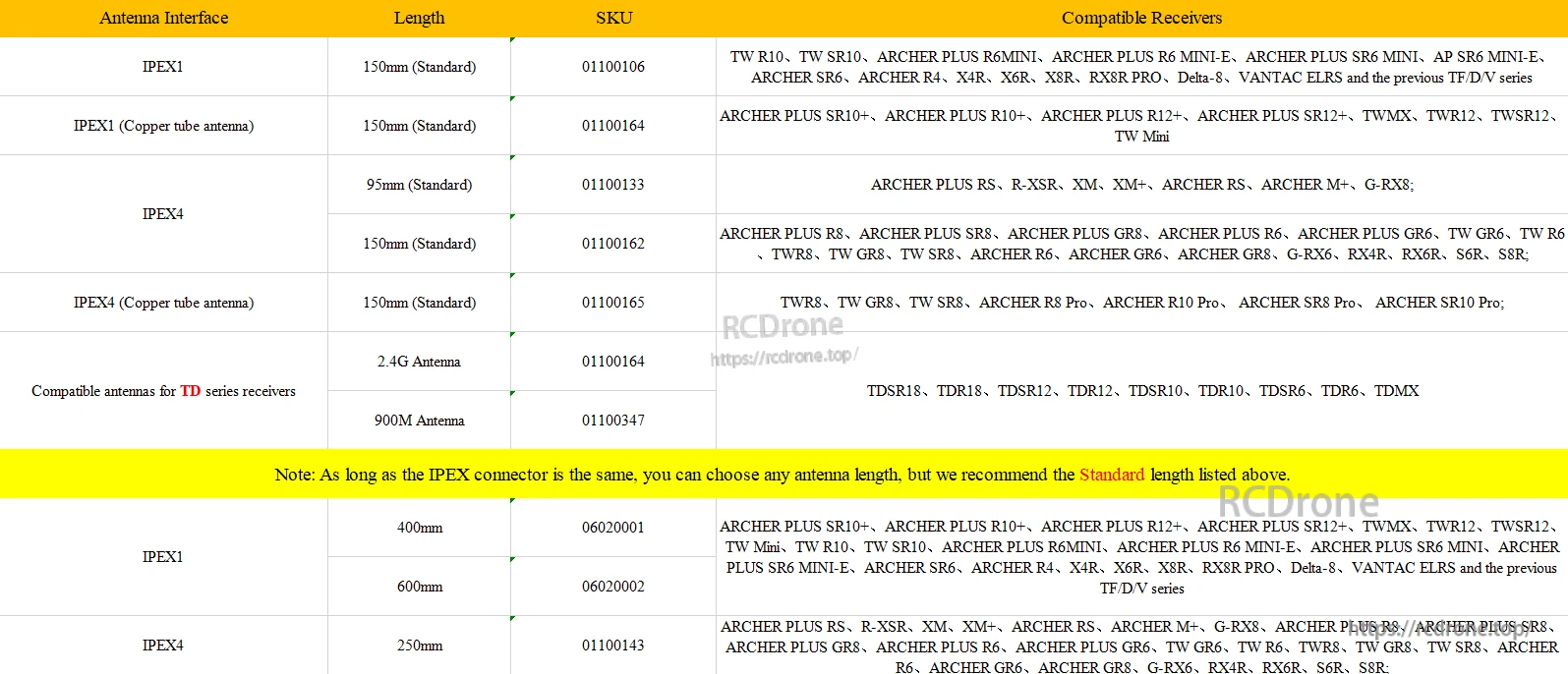This screenshot has width=1568, height=674.
Task: Click receivers cell starting "ARCHER PLUS SR10+" beside SKU 01100164
Action: coord(1141,126)
